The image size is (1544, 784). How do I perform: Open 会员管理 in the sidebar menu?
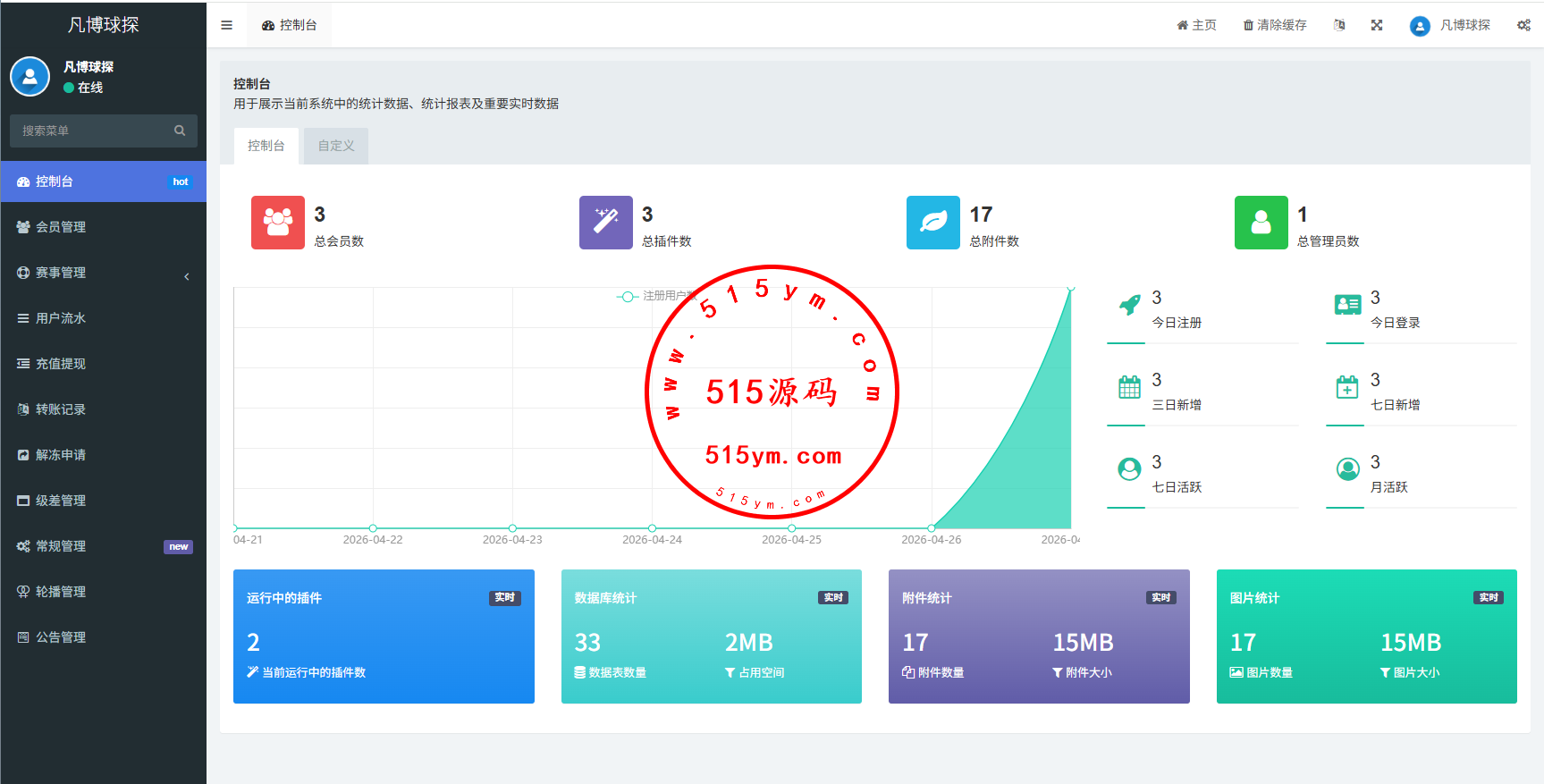61,227
